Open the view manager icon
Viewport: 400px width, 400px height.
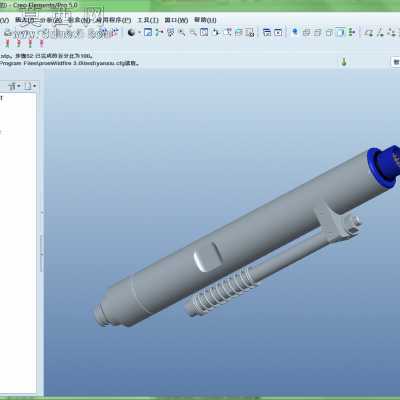[x=250, y=32]
